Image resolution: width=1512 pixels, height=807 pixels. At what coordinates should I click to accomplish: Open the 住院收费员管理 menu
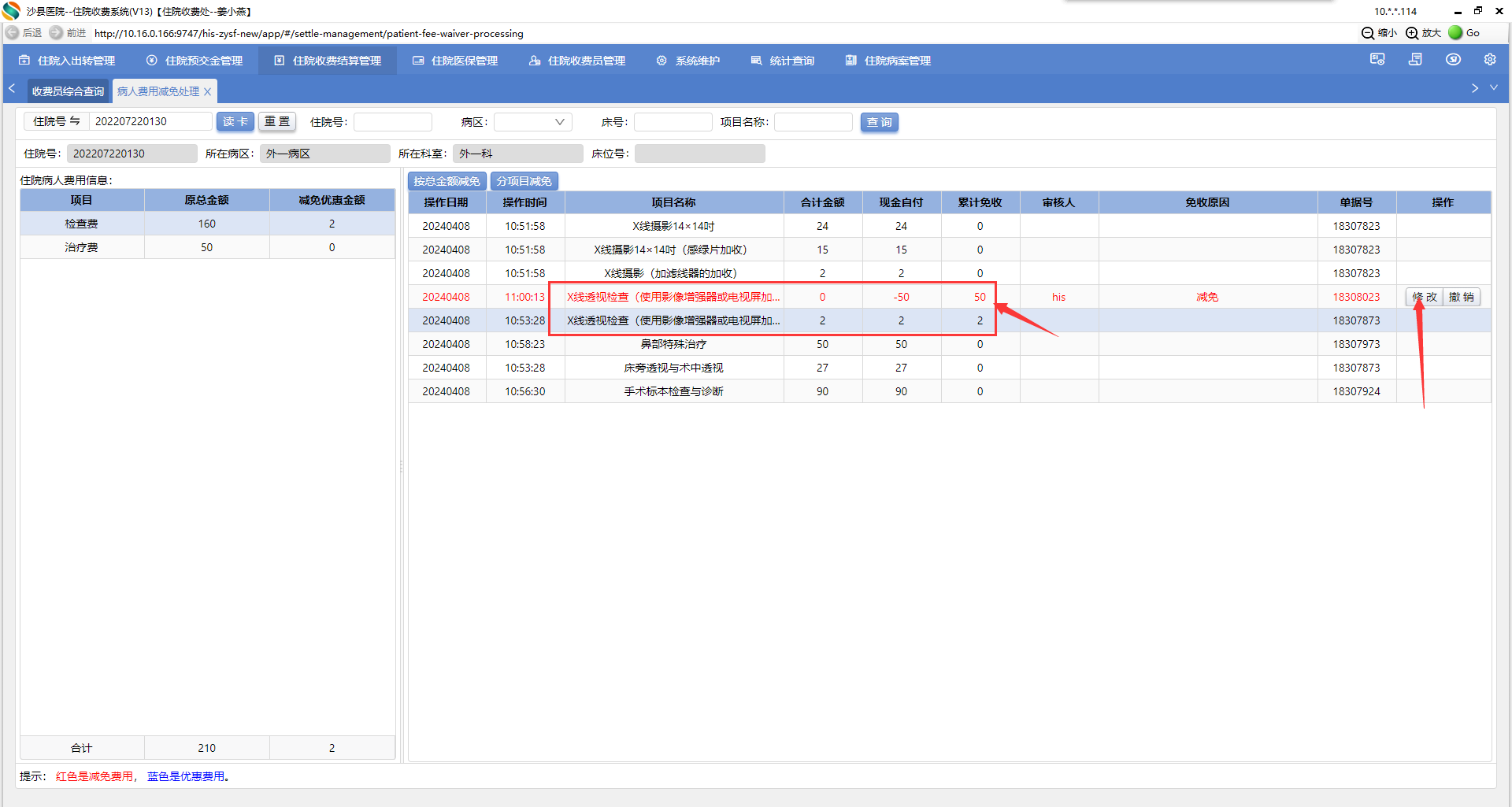[577, 61]
